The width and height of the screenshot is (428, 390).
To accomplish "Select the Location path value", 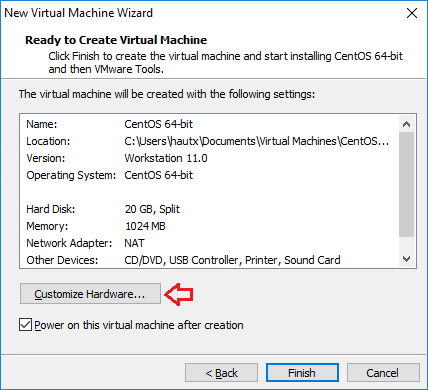I will [257, 141].
